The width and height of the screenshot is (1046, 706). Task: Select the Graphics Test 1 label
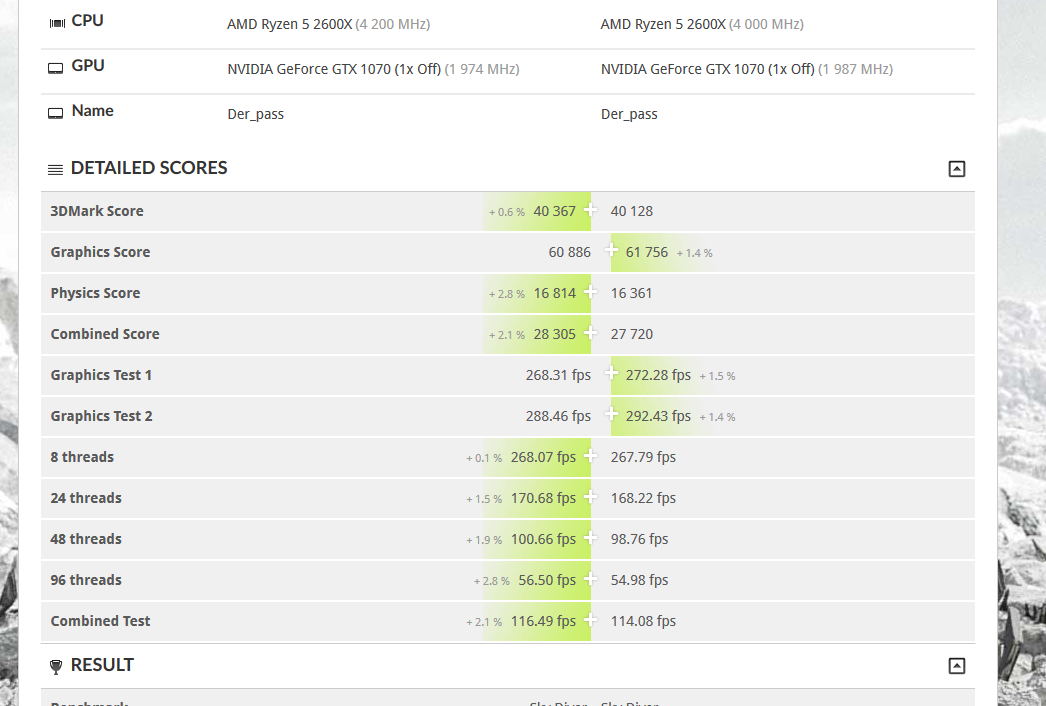(x=101, y=376)
